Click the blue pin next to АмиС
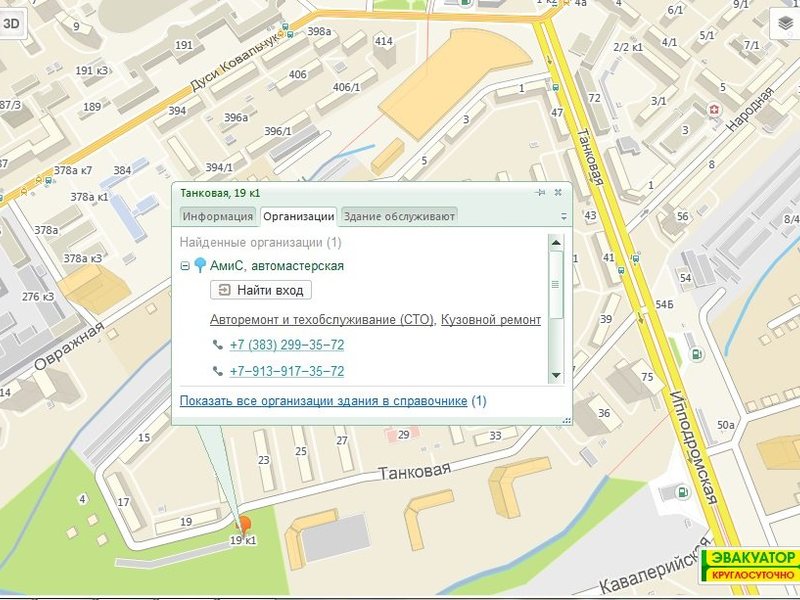800x600 pixels. 200,265
